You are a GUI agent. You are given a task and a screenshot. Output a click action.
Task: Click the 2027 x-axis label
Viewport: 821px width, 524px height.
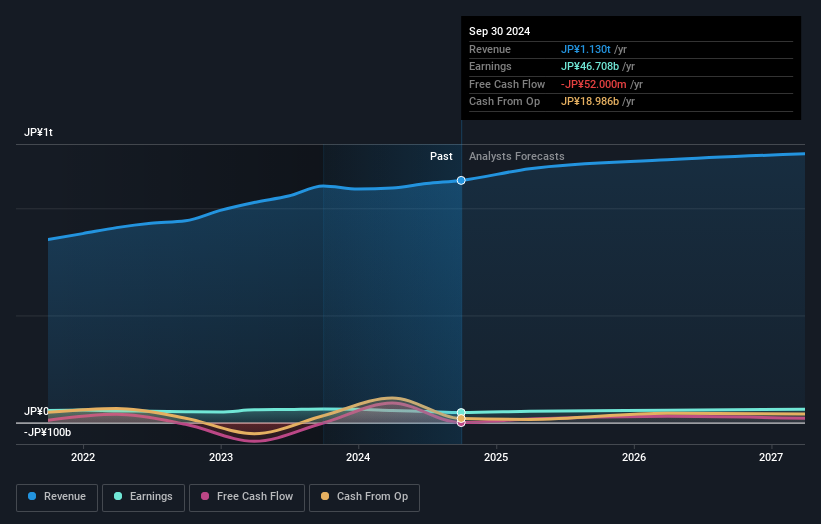click(x=771, y=458)
